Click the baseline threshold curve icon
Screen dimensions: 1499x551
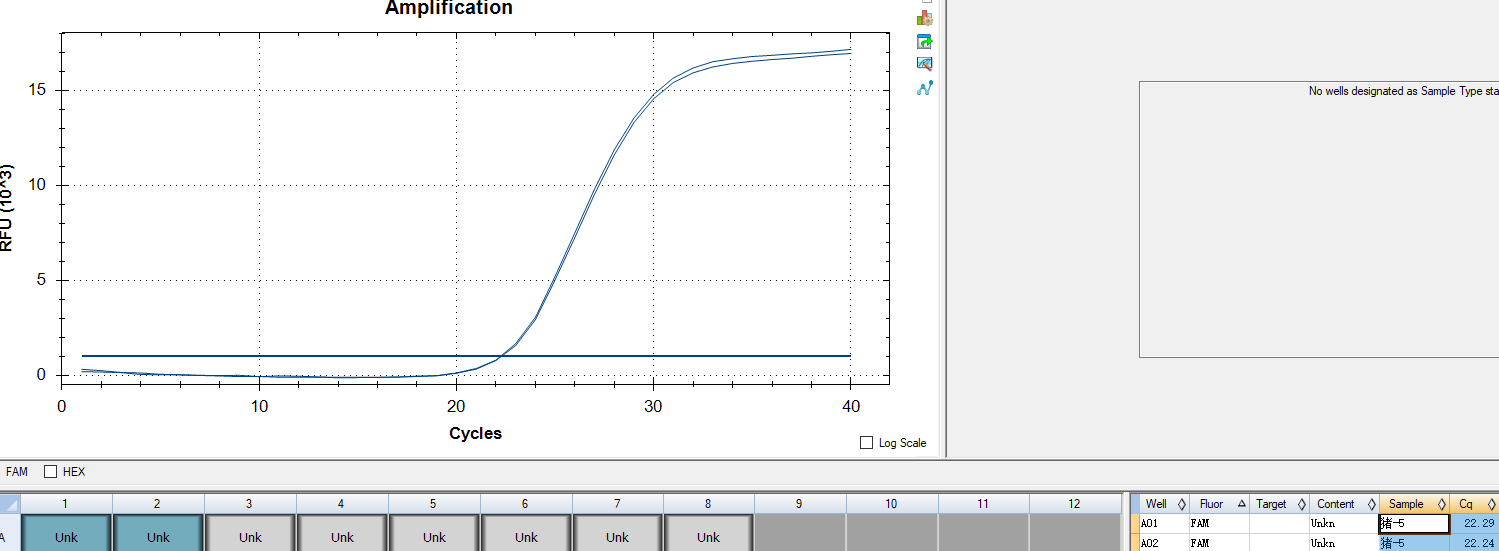[x=925, y=88]
